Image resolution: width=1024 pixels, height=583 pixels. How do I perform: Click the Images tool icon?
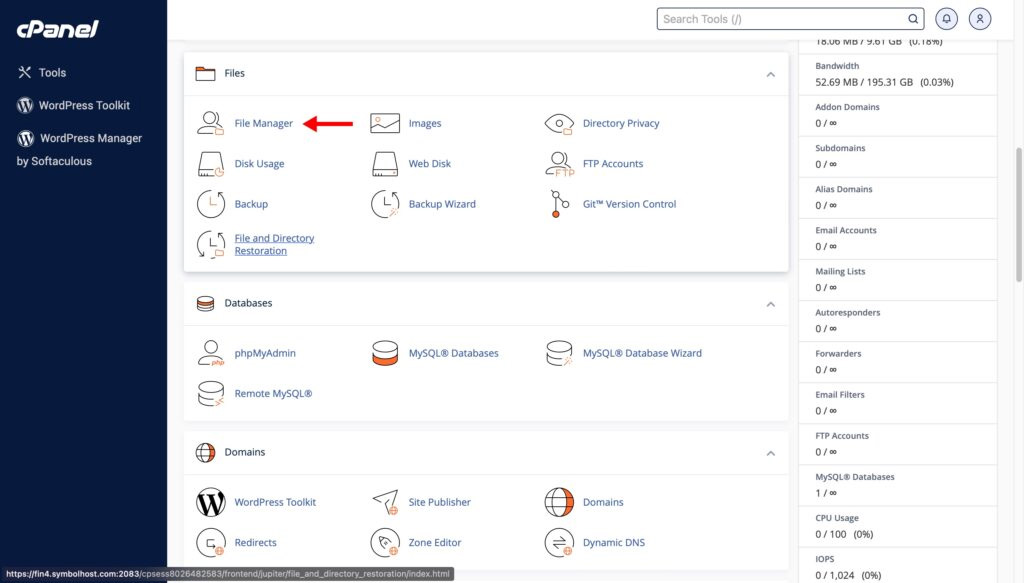point(385,123)
